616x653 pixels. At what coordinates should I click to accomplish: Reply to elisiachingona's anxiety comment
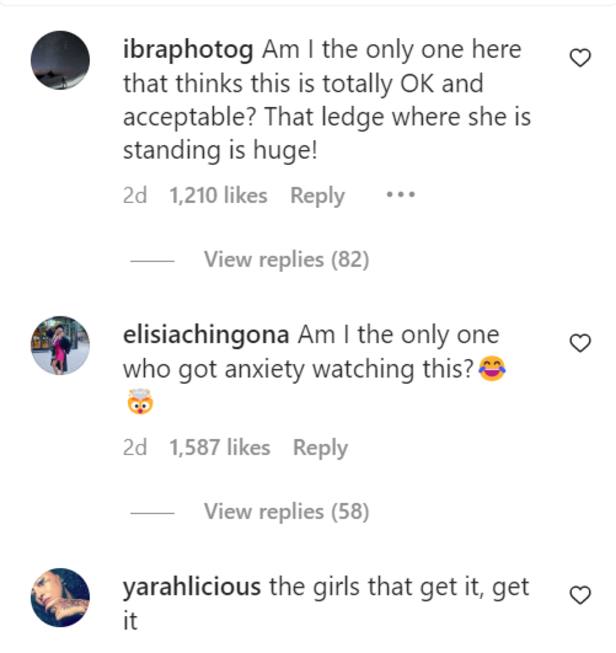tap(320, 448)
